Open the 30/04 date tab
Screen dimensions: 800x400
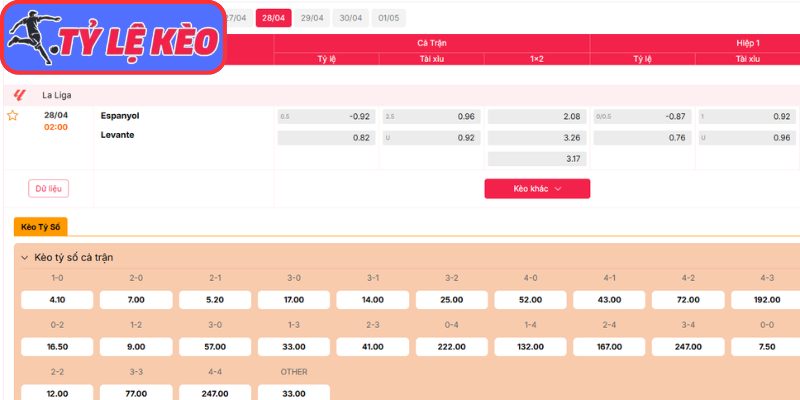pyautogui.click(x=350, y=18)
